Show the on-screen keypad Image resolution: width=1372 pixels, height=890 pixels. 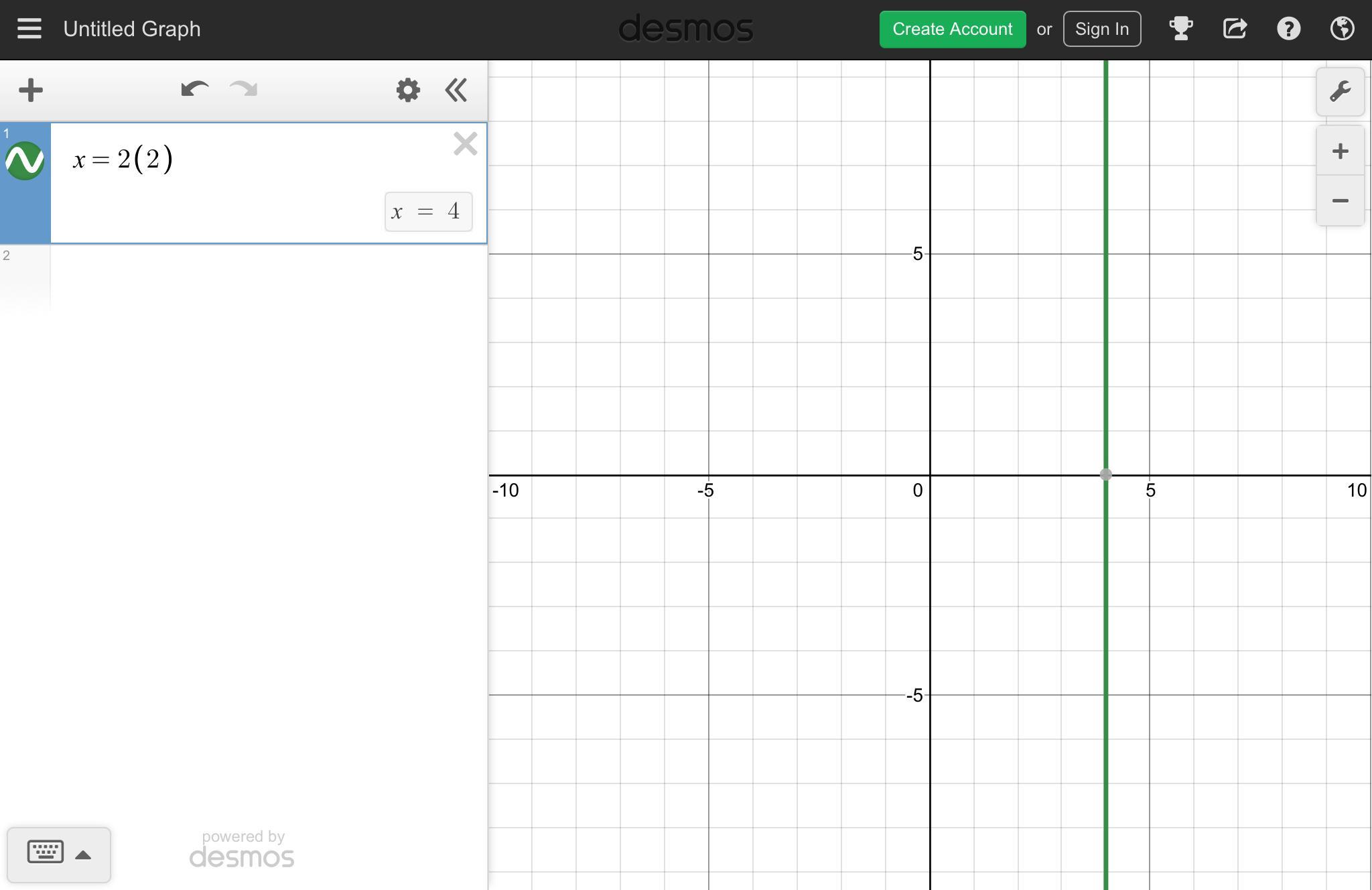pyautogui.click(x=58, y=854)
